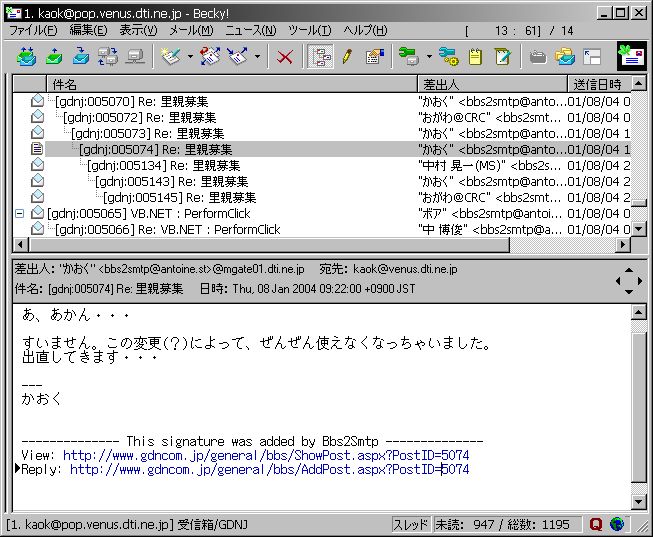Toggle the スレッド thread mode in status bar
Image resolution: width=653 pixels, height=537 pixels.
tap(411, 524)
